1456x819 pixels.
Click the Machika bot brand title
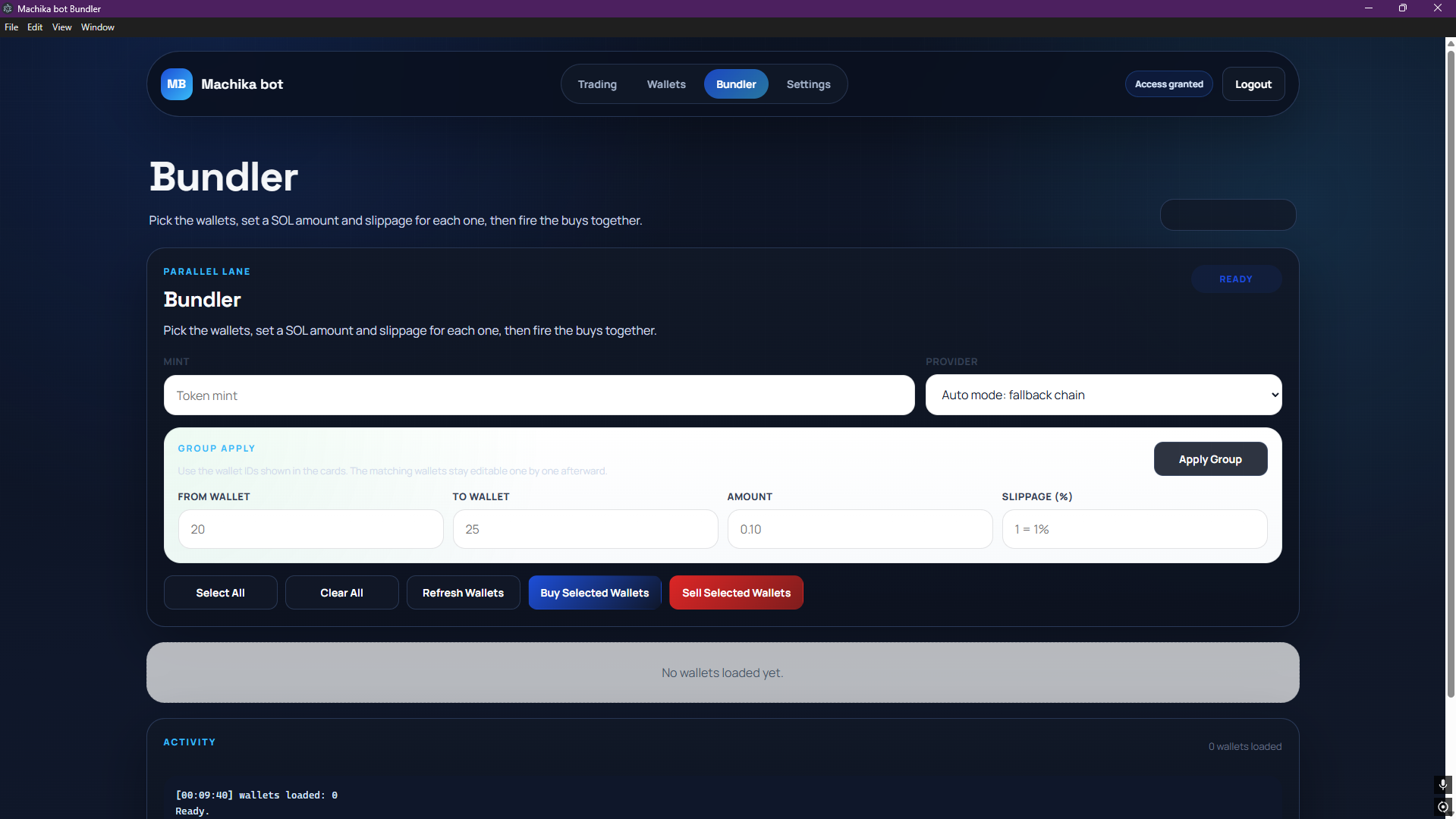pyautogui.click(x=242, y=84)
